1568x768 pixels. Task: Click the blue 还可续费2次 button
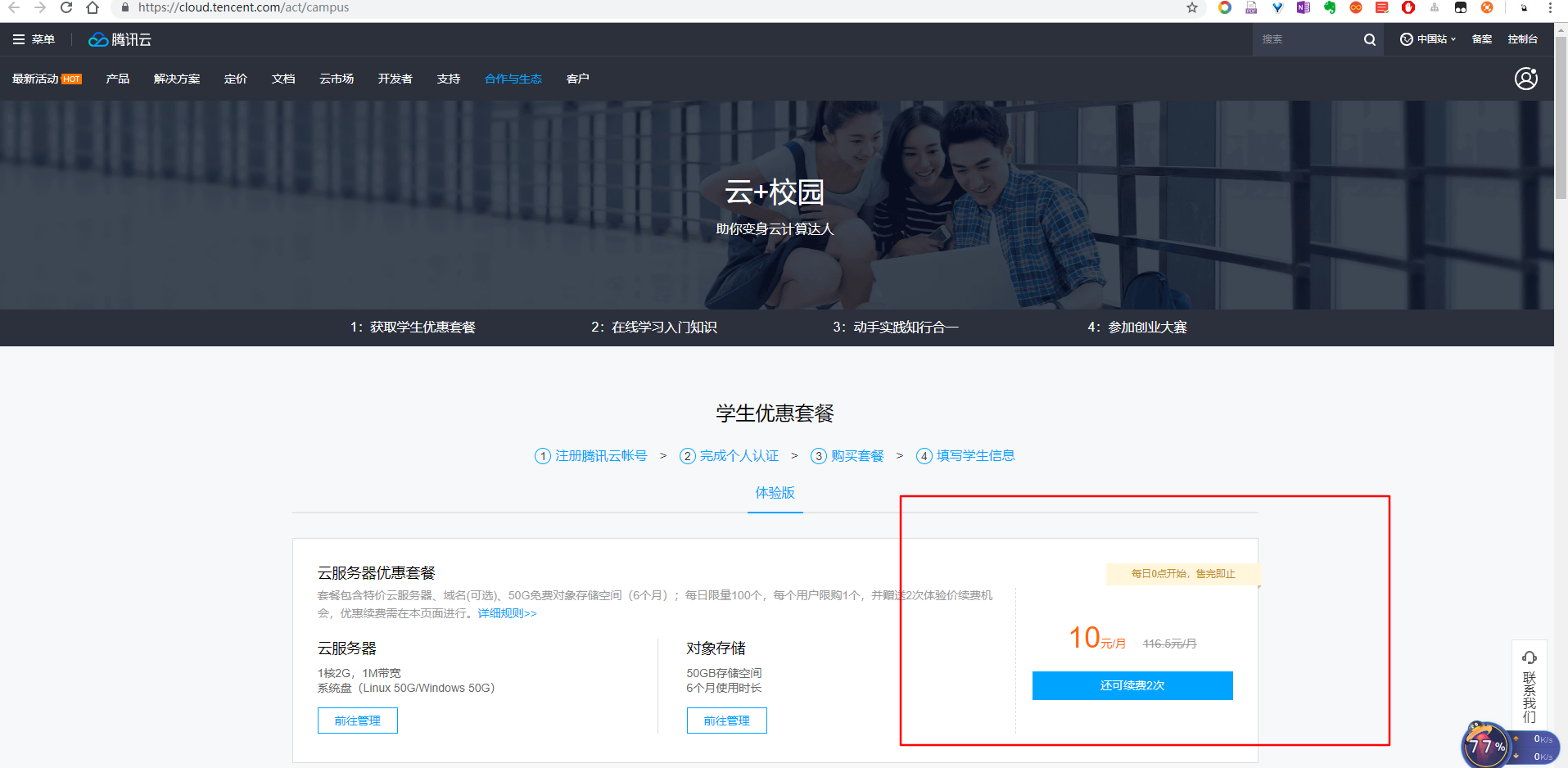tap(1132, 685)
